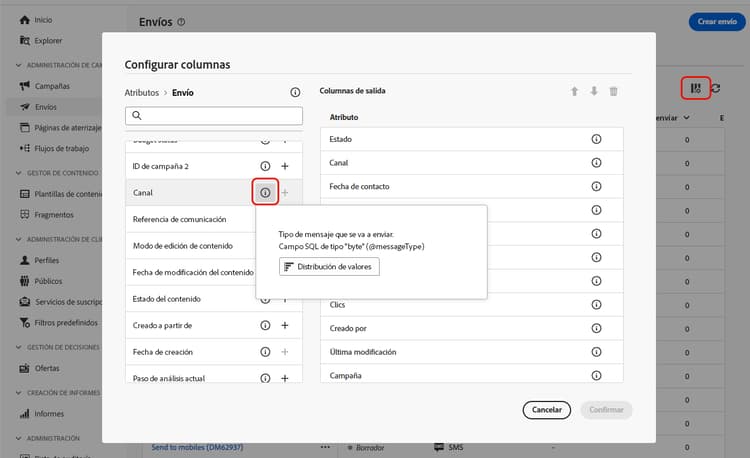Open info icon next to Envío breadcrumb
The height and width of the screenshot is (458, 750).
click(295, 92)
